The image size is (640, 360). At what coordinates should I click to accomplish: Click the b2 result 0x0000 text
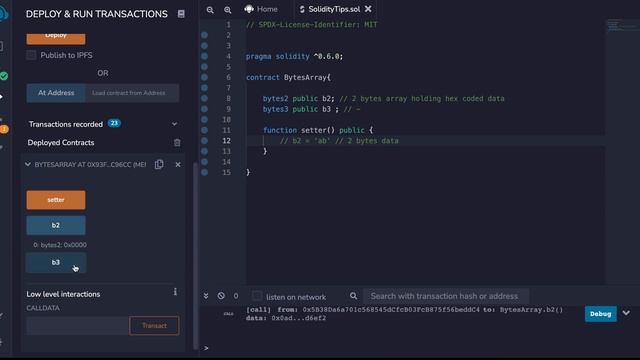tap(60, 245)
